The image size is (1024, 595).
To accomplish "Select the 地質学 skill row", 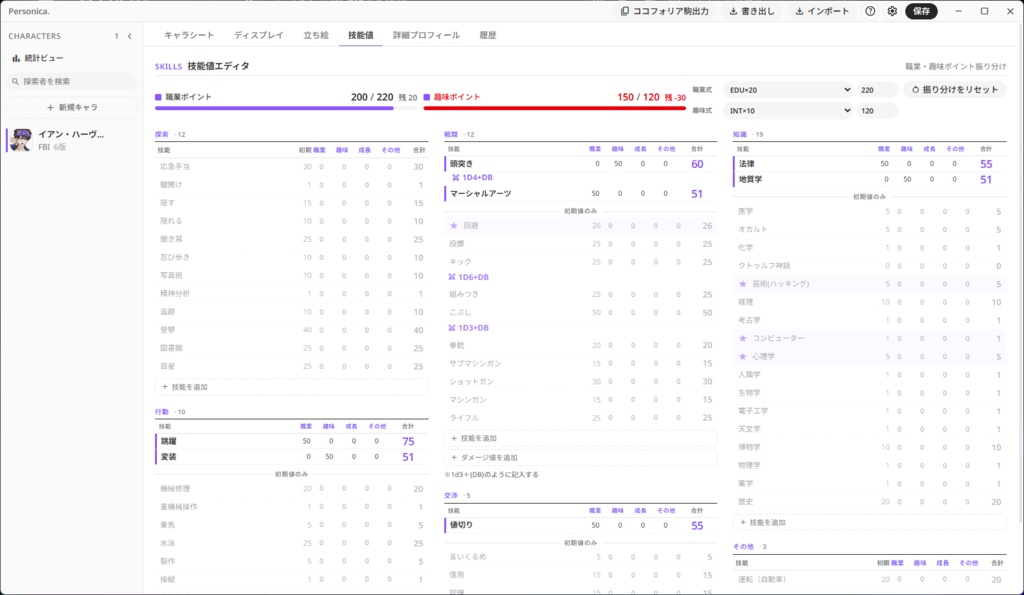I will [869, 180].
